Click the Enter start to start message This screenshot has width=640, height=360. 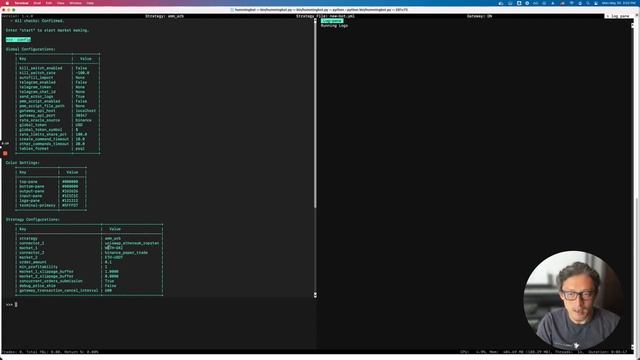[x=47, y=30]
